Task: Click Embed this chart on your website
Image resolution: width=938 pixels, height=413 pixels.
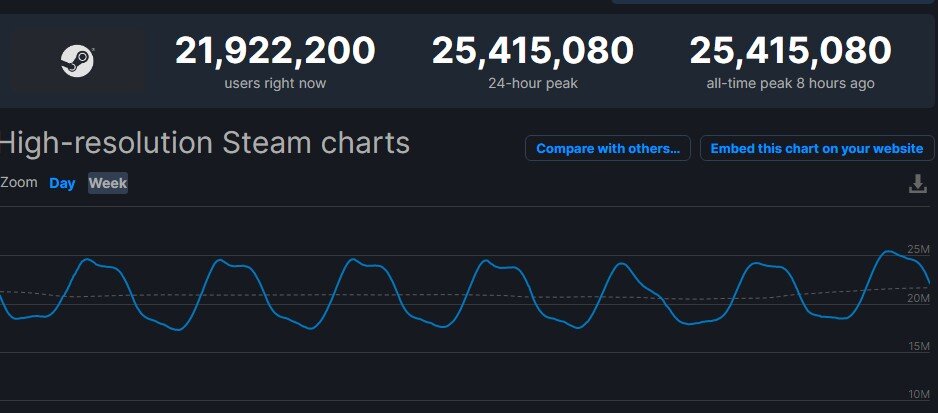Action: tap(816, 148)
